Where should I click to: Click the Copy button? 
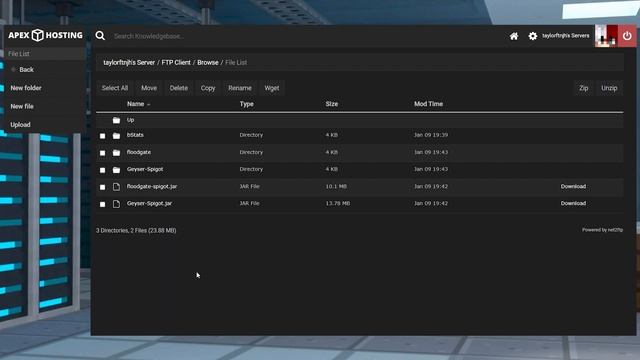tap(208, 88)
